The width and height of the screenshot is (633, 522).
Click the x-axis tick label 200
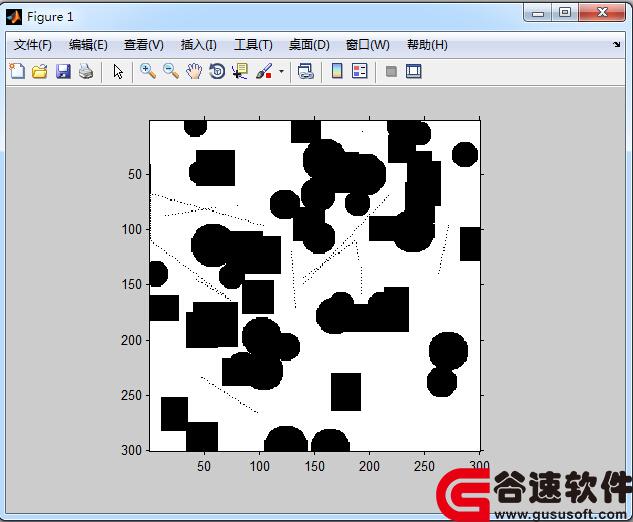pos(369,466)
